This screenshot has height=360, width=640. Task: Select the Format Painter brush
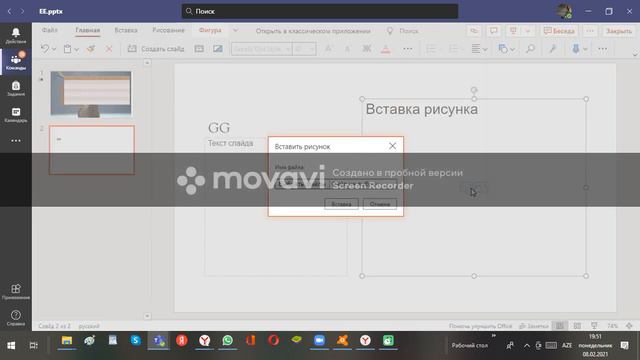coord(91,49)
